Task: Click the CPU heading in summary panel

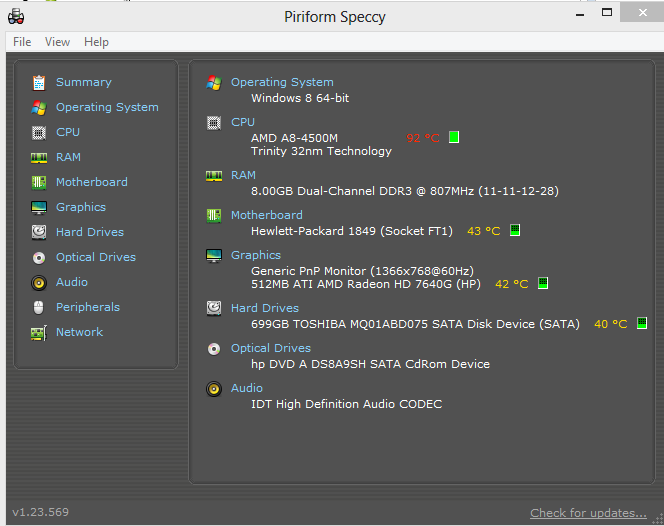Action: tap(243, 122)
